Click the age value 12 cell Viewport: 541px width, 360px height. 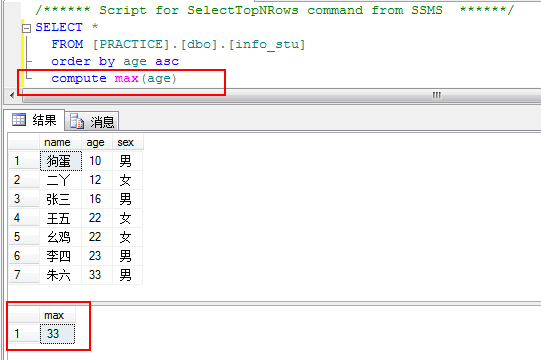[x=97, y=180]
